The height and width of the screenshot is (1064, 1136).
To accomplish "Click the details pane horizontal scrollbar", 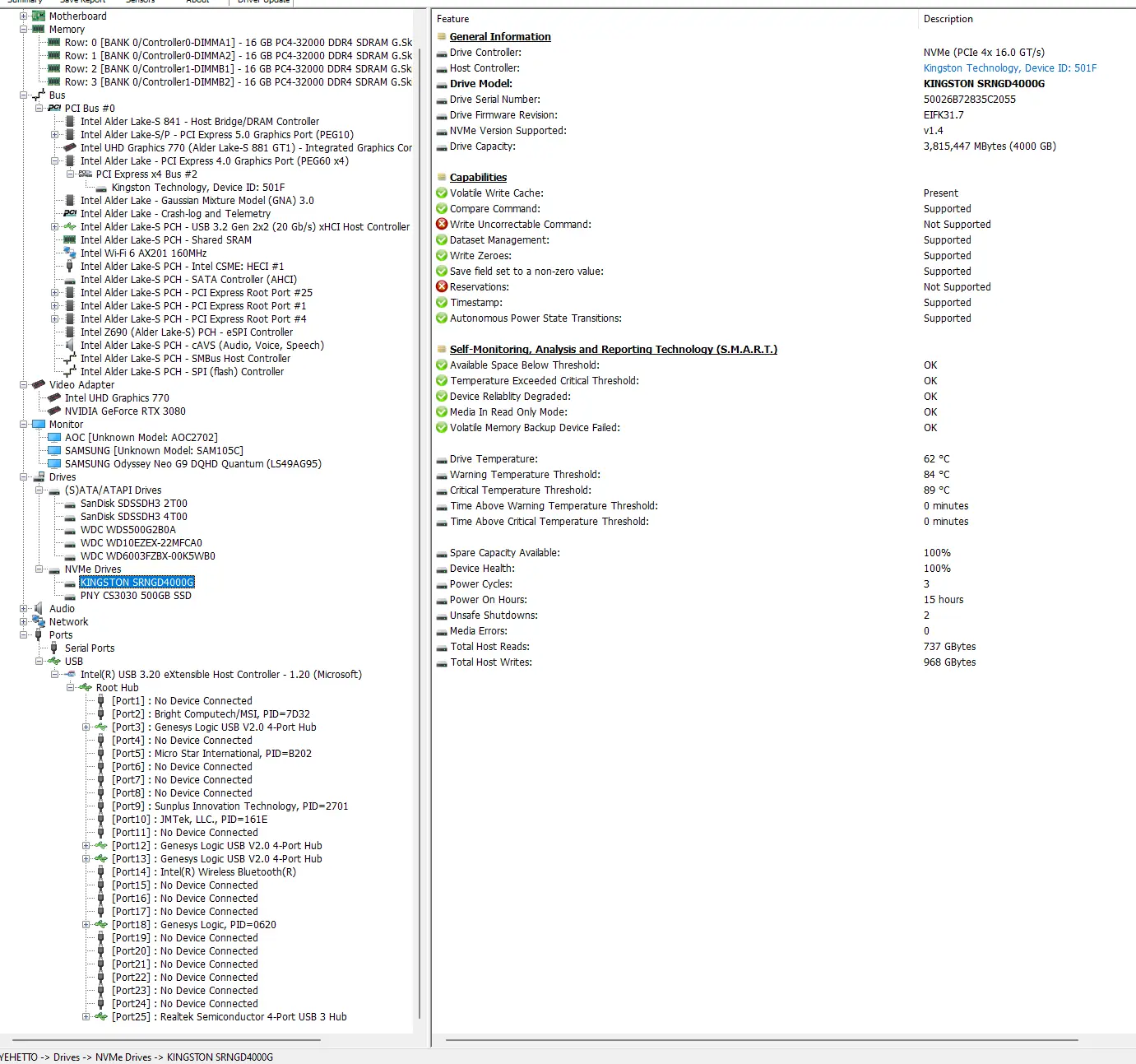I will click(762, 1040).
